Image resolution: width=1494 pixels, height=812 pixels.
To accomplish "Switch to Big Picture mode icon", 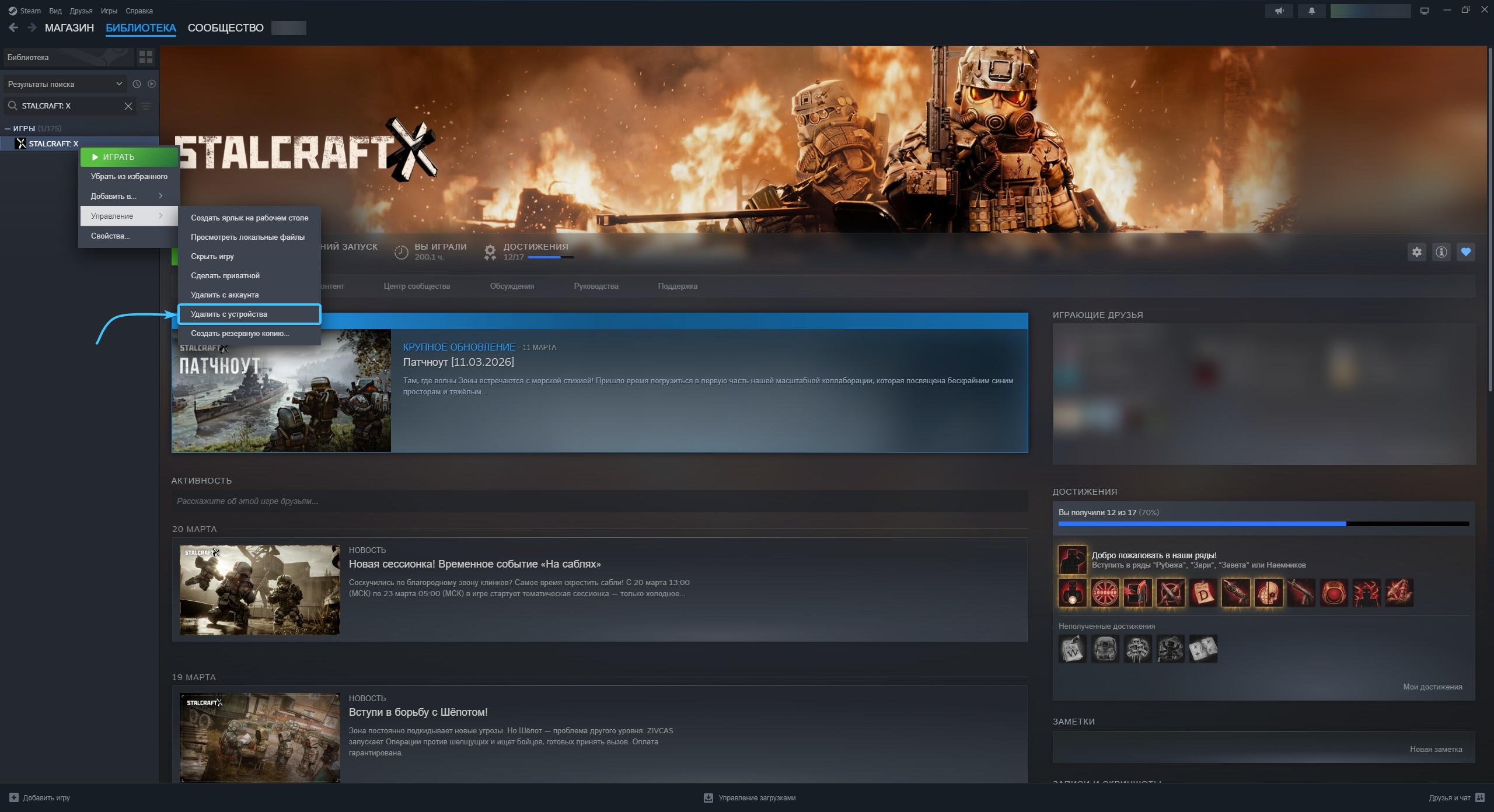I will 1424,11.
